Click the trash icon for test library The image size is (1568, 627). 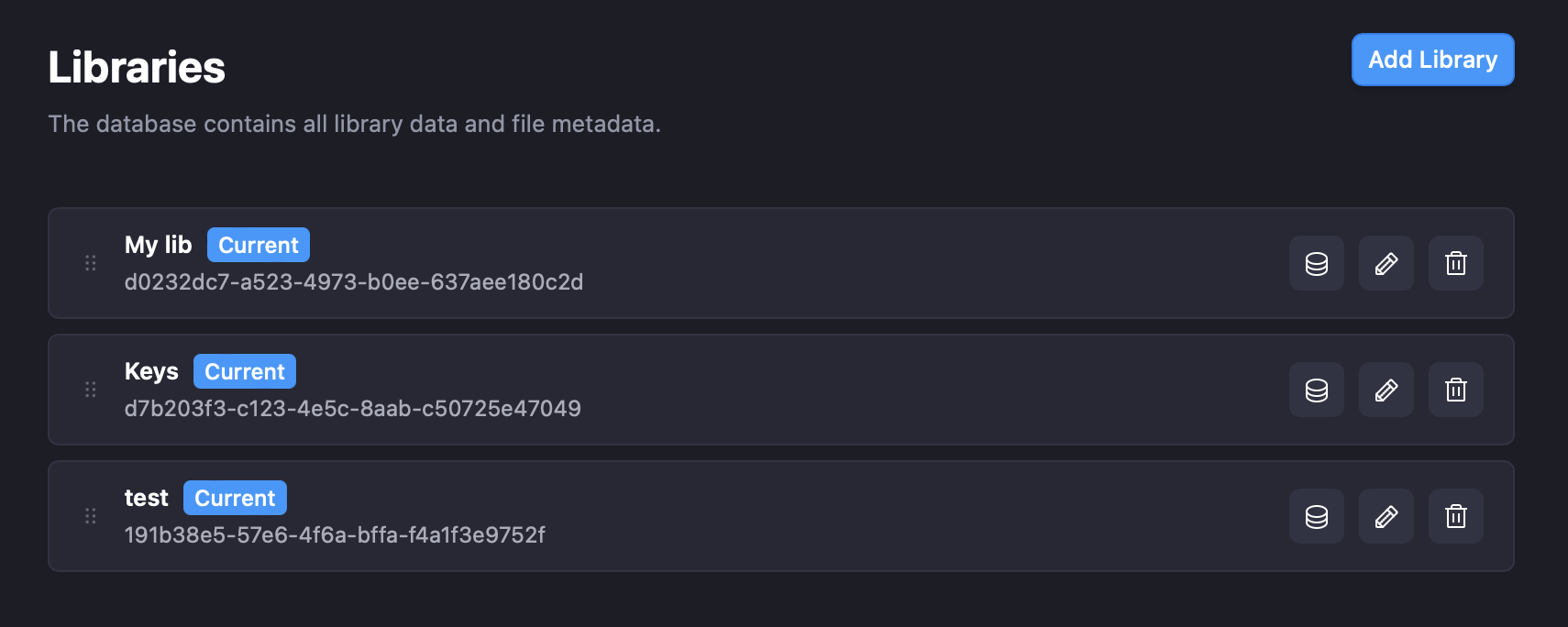pyautogui.click(x=1456, y=516)
